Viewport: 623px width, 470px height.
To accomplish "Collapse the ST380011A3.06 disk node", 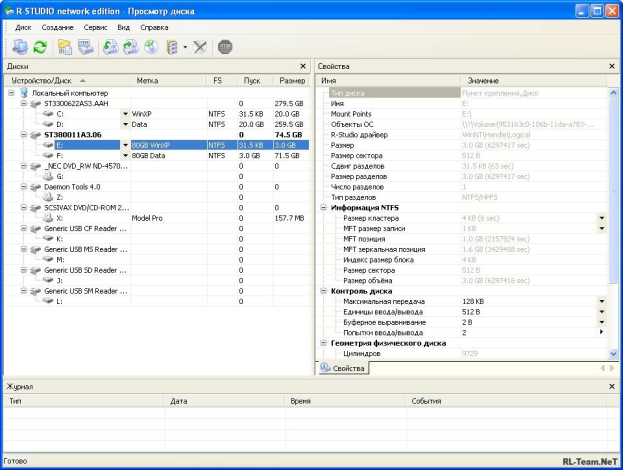I will 24,135.
